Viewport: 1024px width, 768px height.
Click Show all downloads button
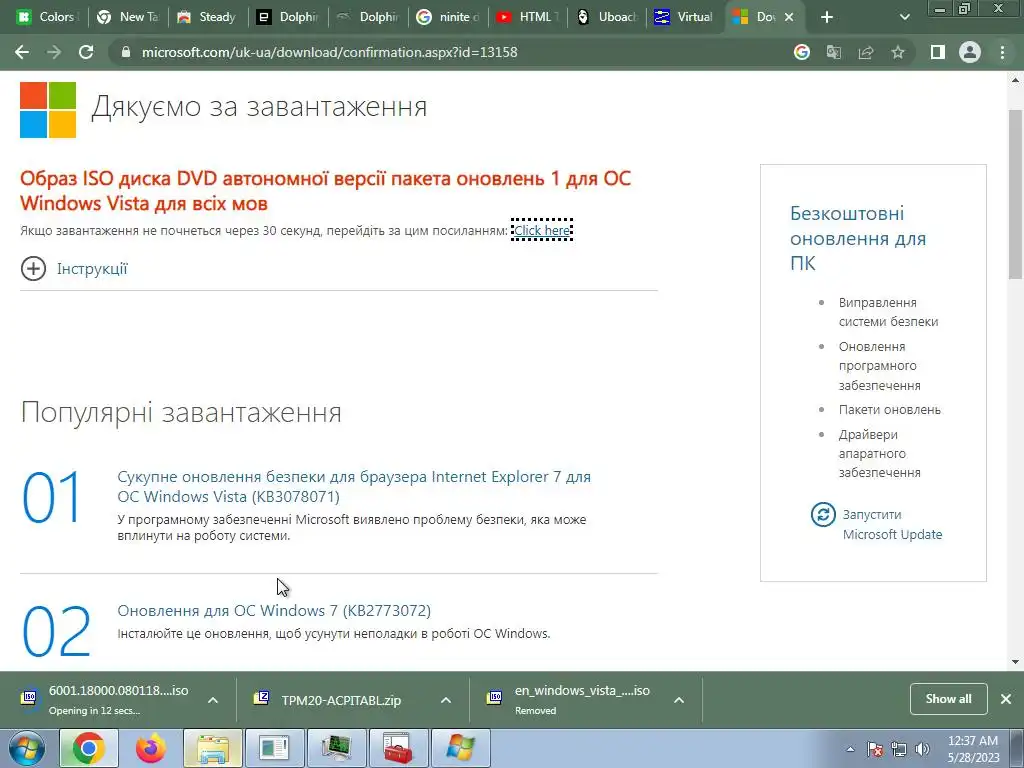coord(948,699)
